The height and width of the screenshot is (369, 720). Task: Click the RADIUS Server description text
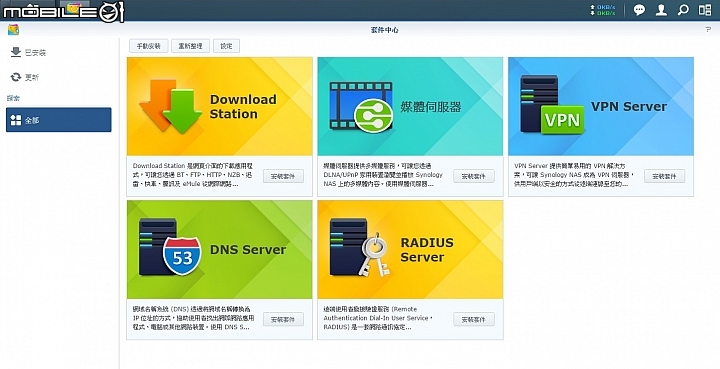tap(378, 318)
